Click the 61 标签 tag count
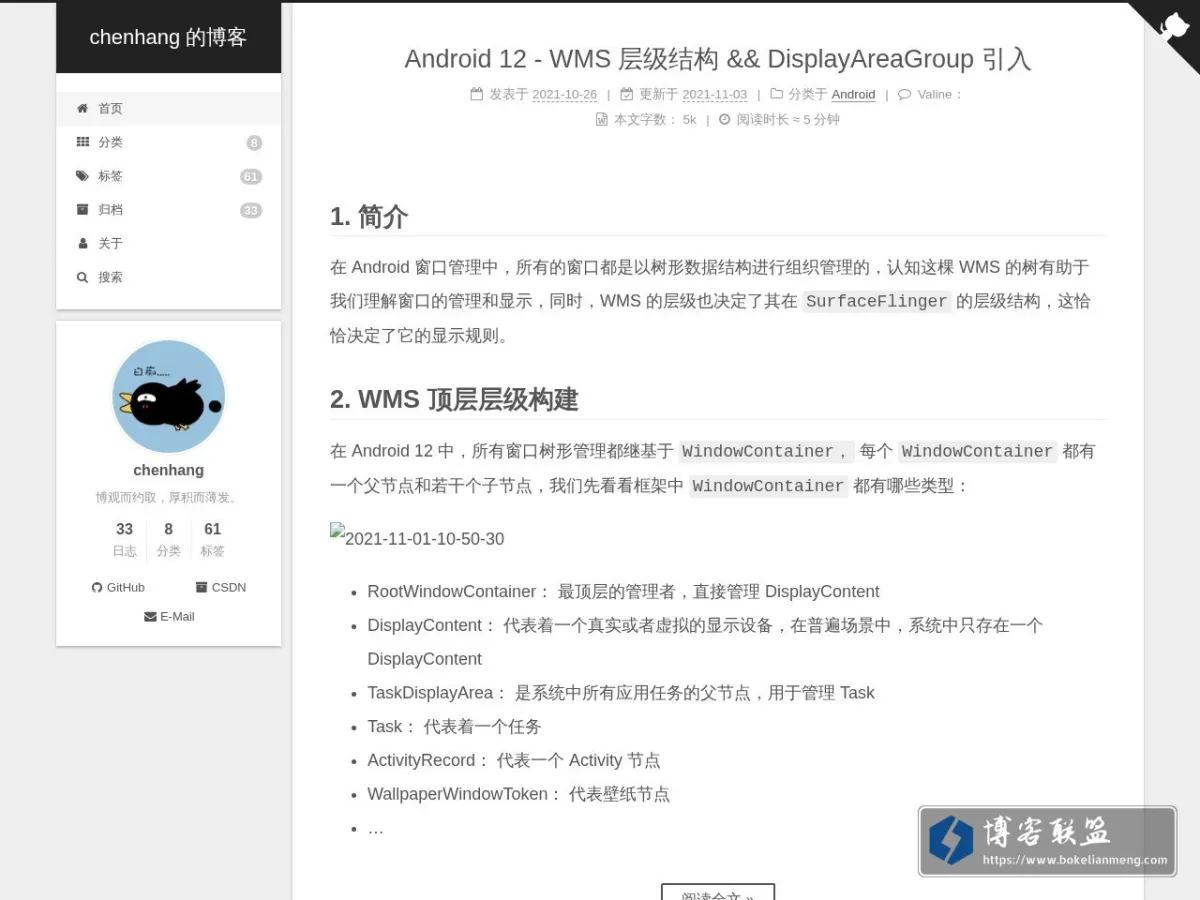 212,539
